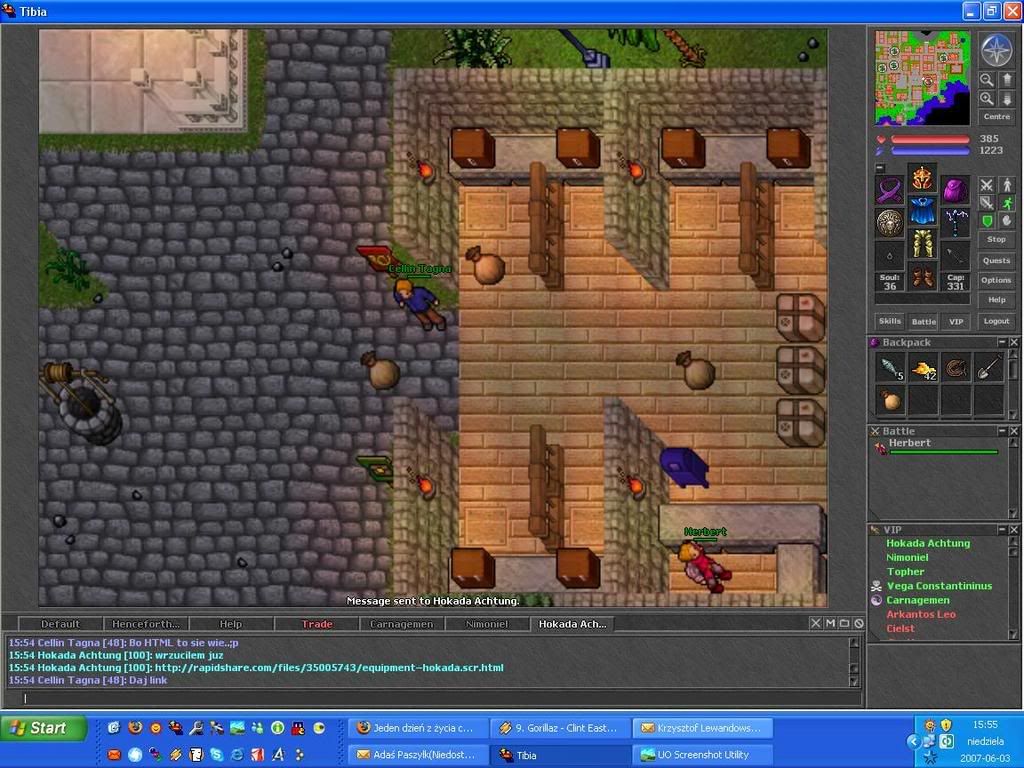Select the gold coins stack in Backpack
This screenshot has height=768, width=1024.
pos(923,368)
